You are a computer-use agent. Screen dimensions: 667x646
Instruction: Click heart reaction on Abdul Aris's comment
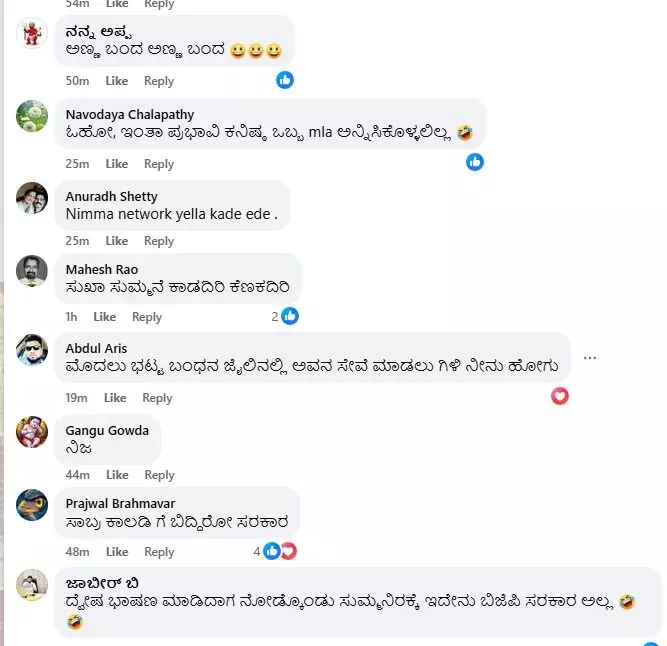pyautogui.click(x=560, y=396)
